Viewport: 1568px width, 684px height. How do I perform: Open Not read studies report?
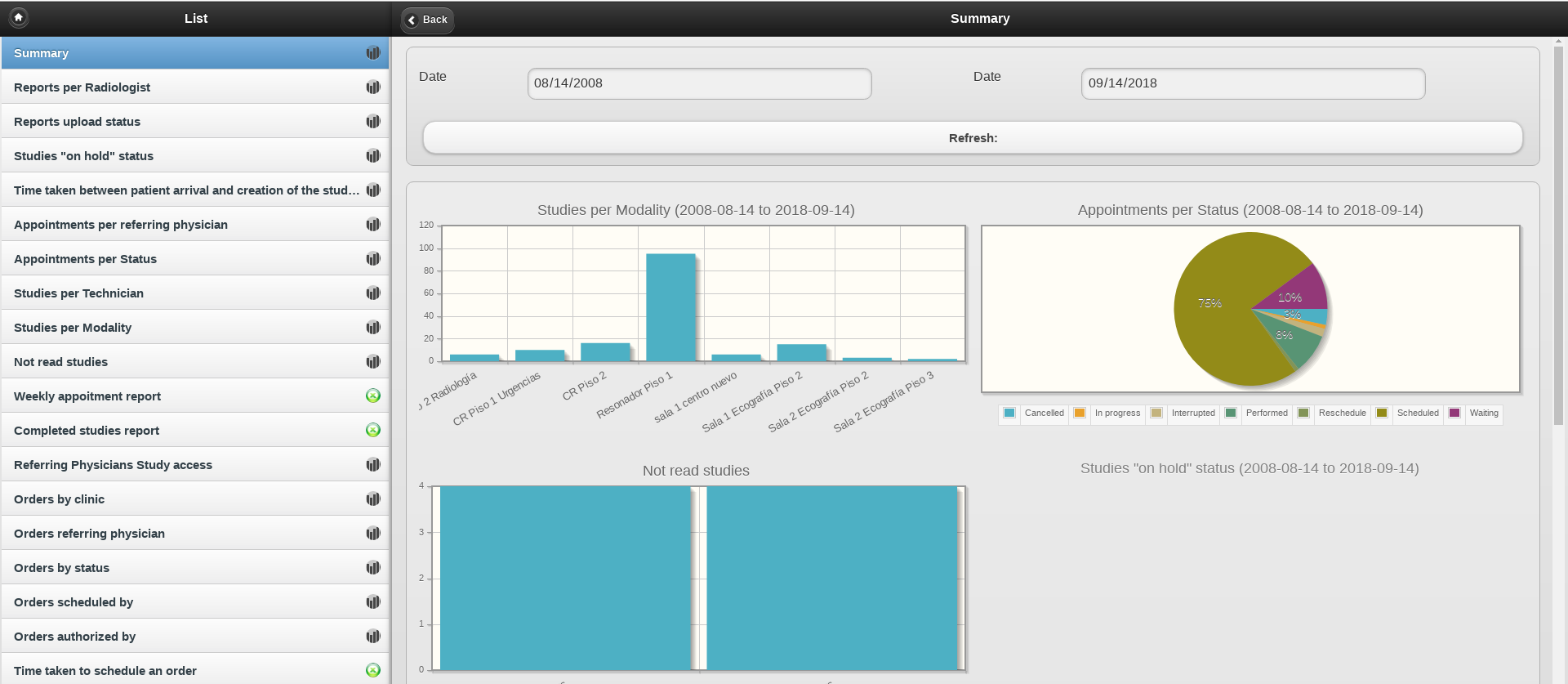tap(60, 362)
